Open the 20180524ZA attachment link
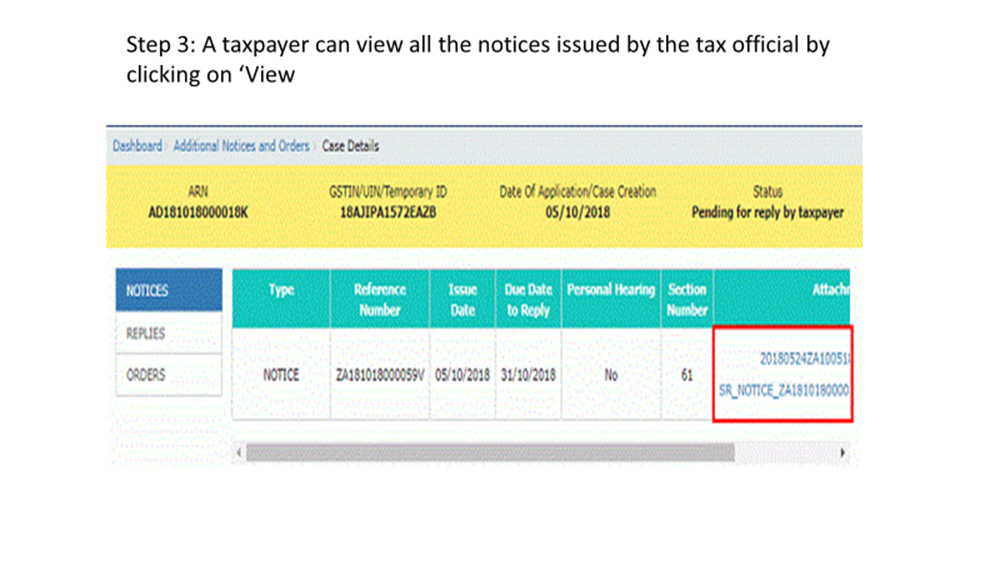 pyautogui.click(x=804, y=357)
